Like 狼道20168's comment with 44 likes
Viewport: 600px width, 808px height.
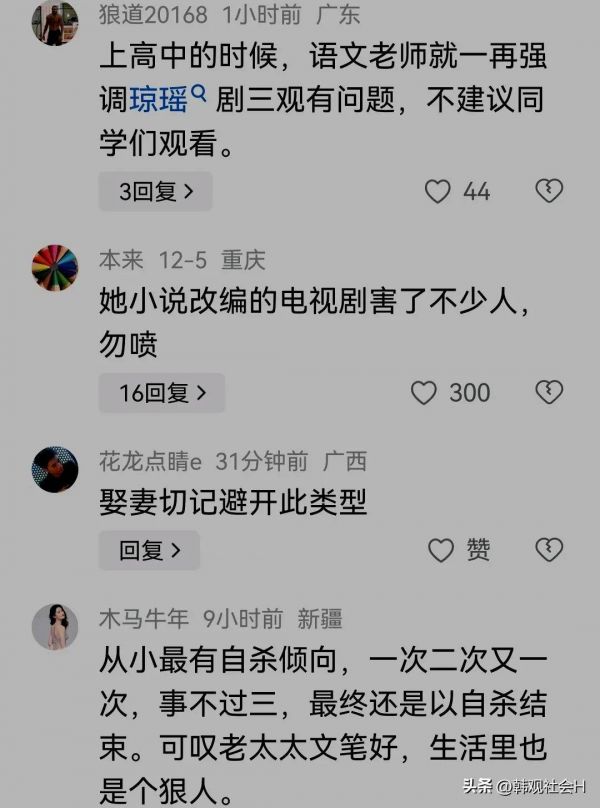point(438,191)
